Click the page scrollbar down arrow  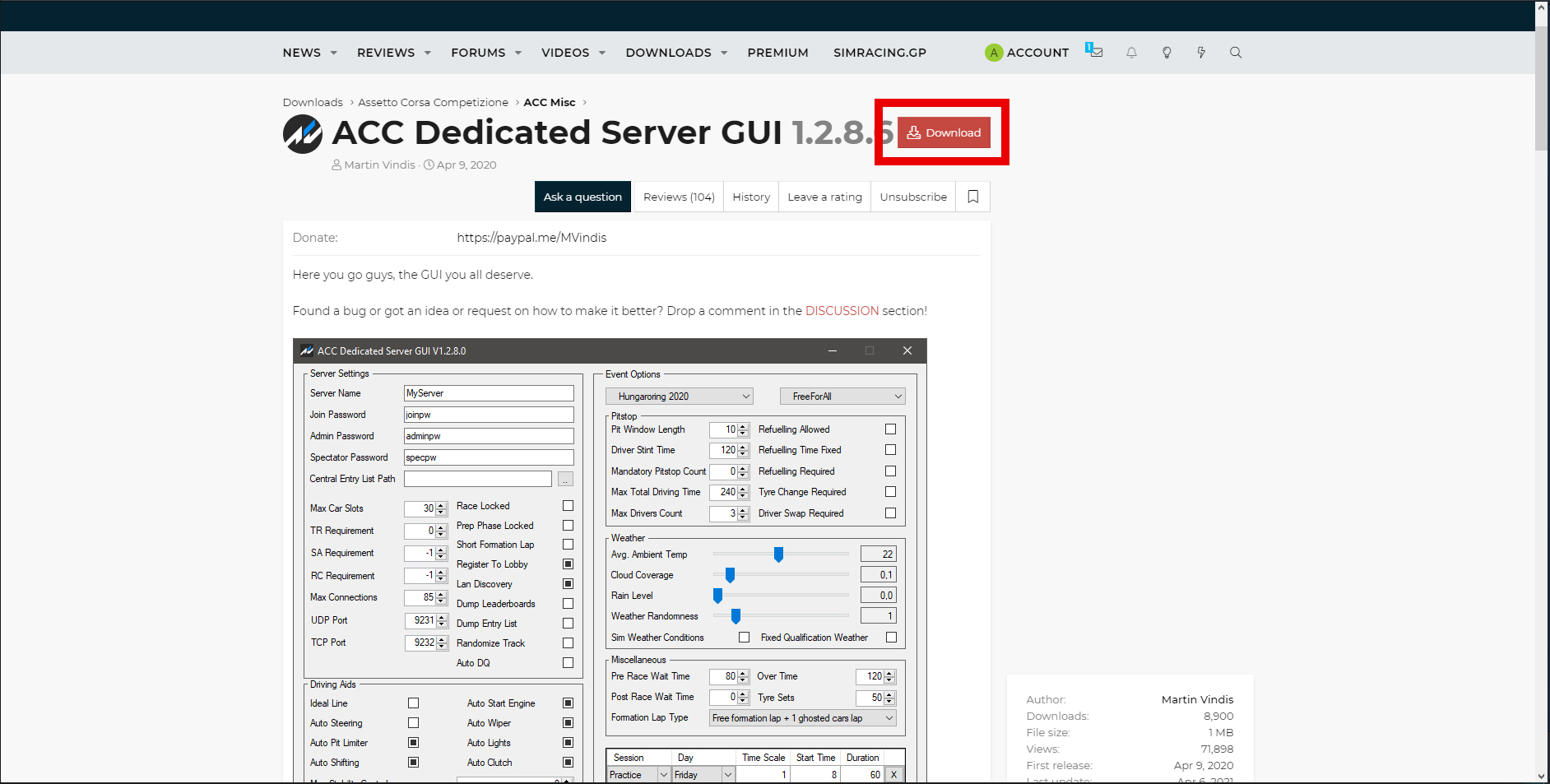point(1542,776)
